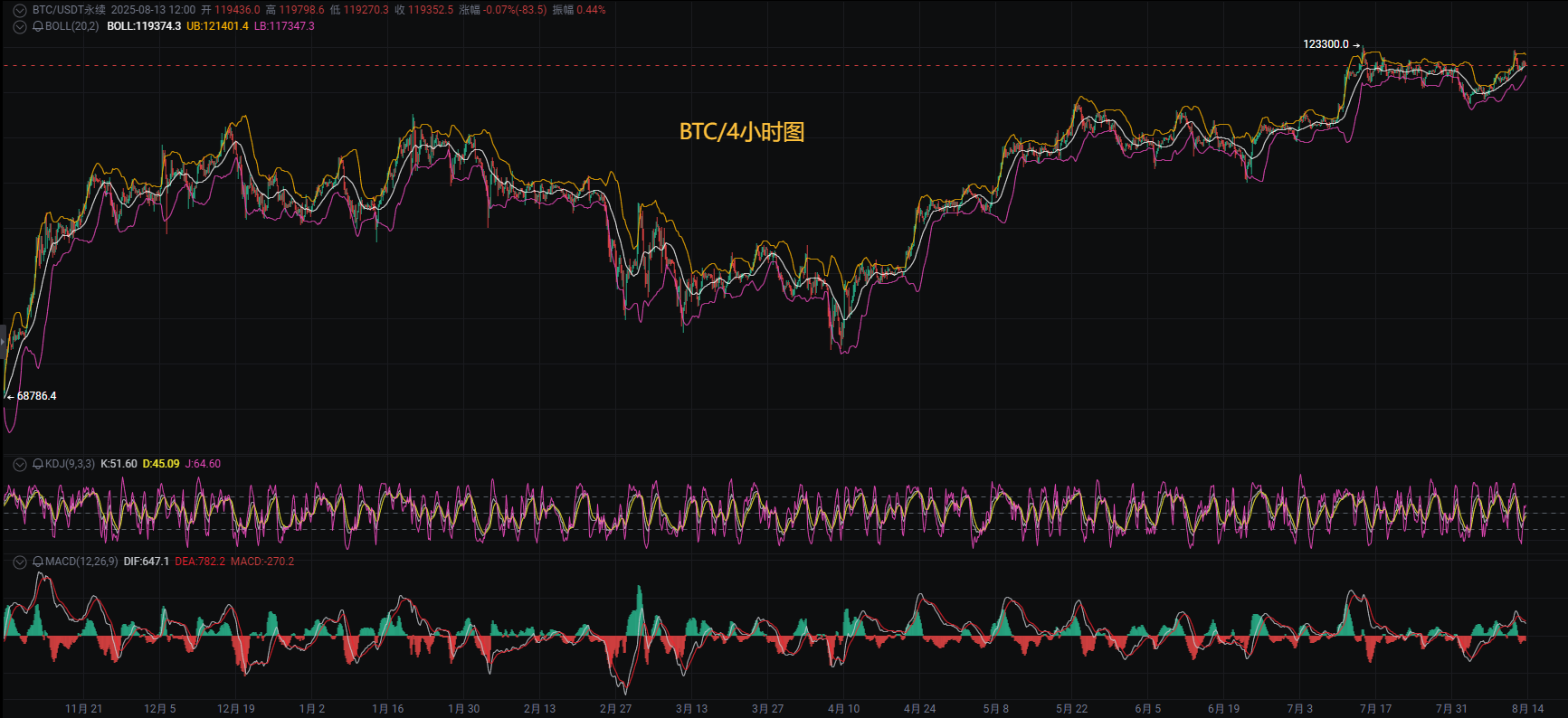Collapse the KDJ(9,3,3) panel chevron
Image resolution: width=1568 pixels, height=718 pixels.
pyautogui.click(x=20, y=464)
